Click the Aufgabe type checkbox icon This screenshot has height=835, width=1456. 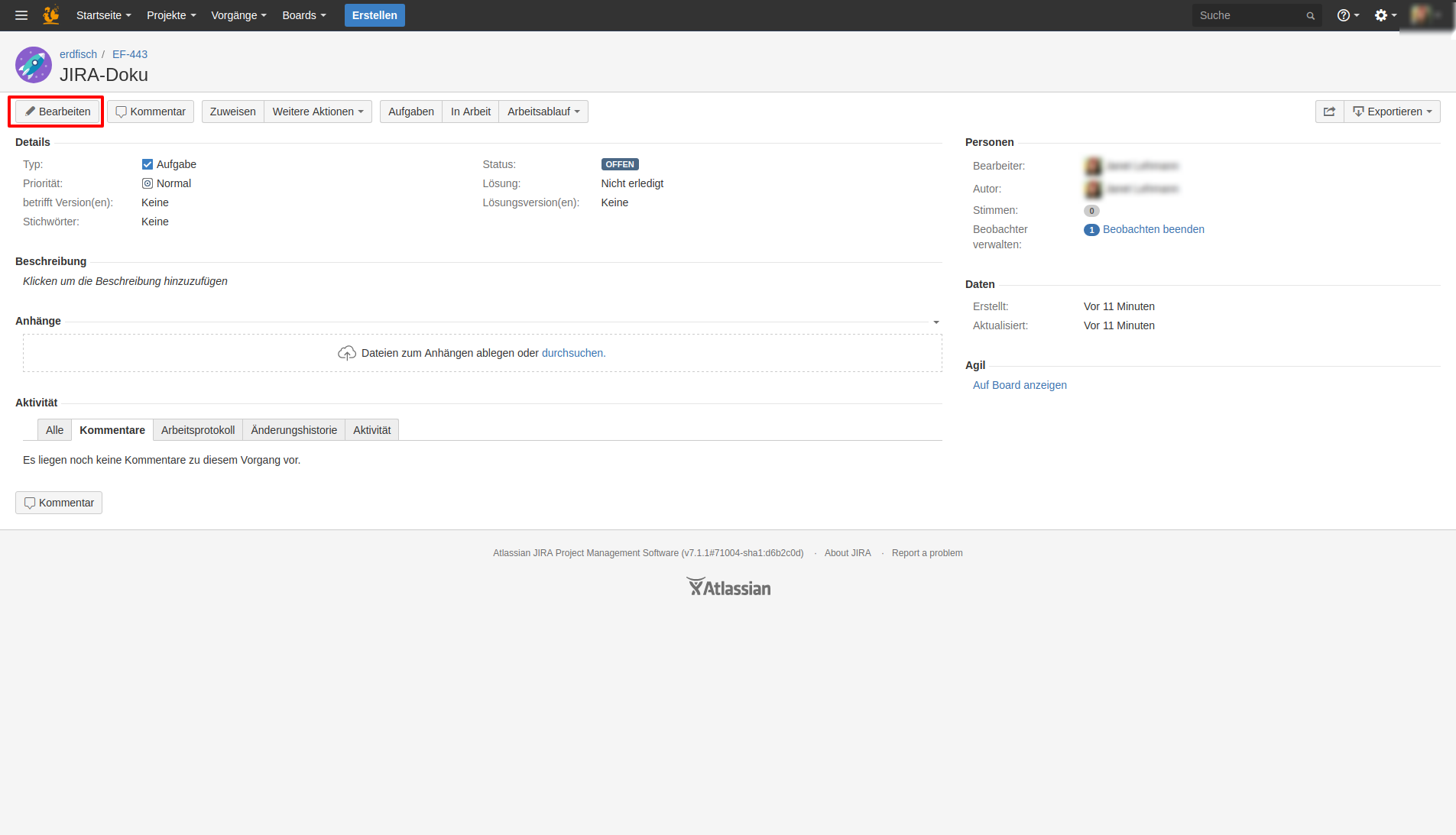pyautogui.click(x=148, y=164)
